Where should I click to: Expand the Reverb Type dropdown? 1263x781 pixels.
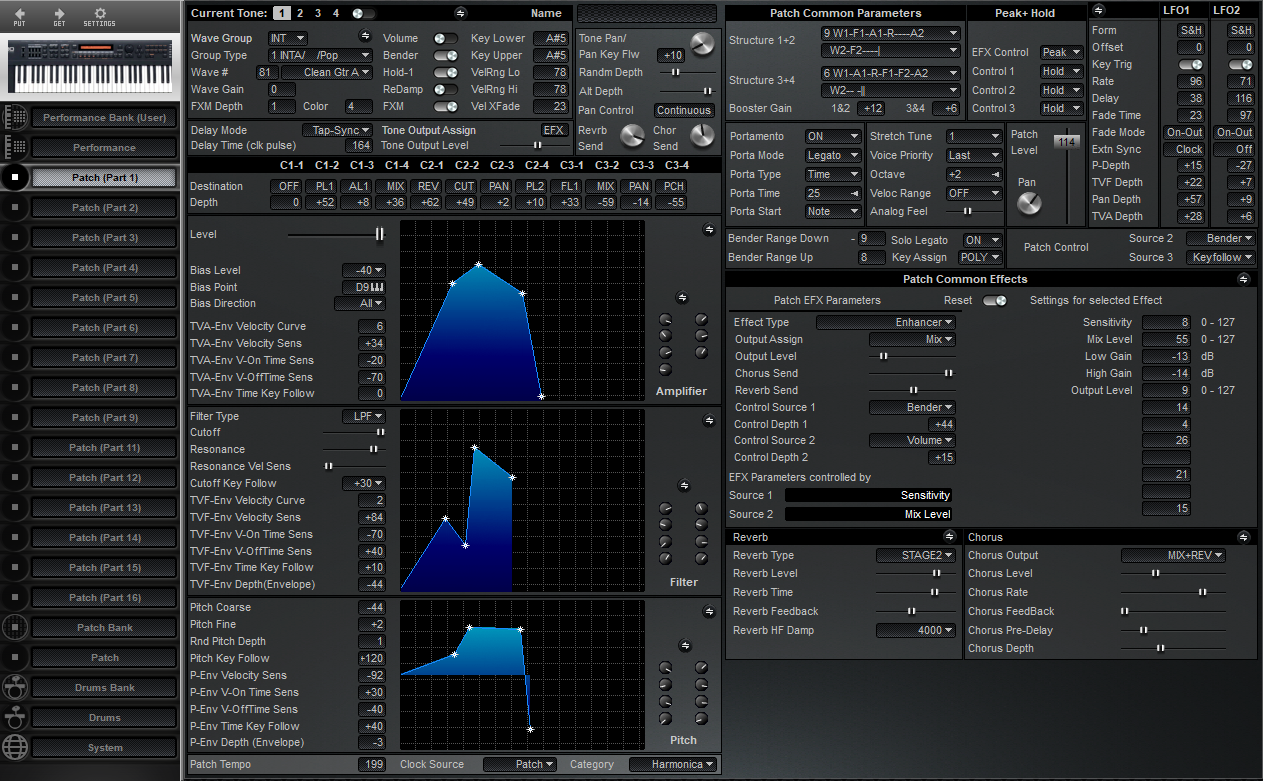coord(914,556)
